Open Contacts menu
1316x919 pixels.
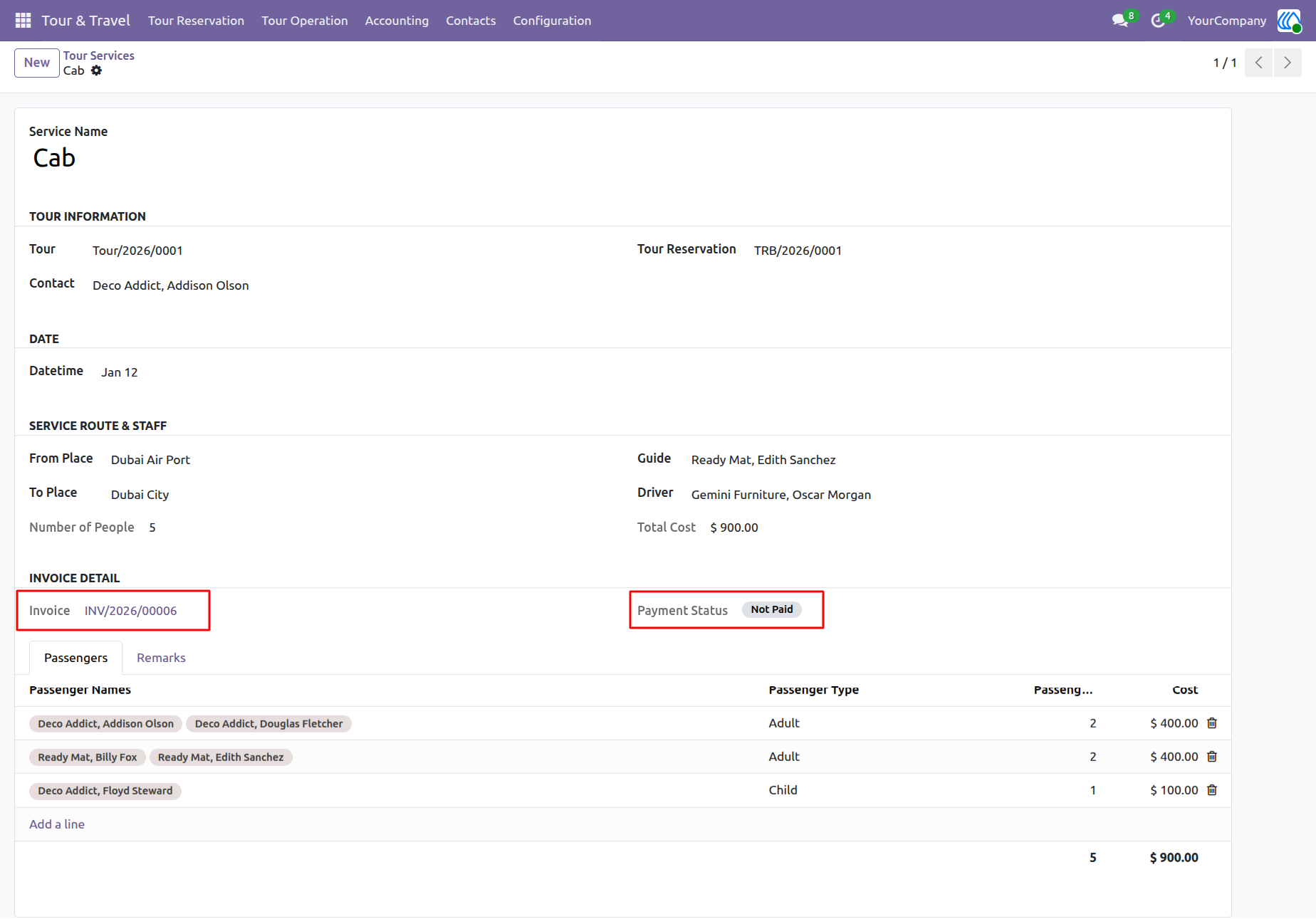tap(471, 21)
